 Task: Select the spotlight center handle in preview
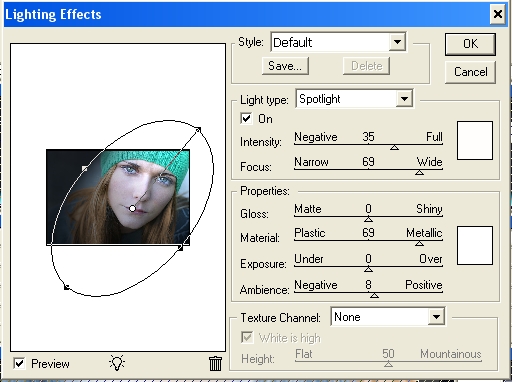click(132, 208)
